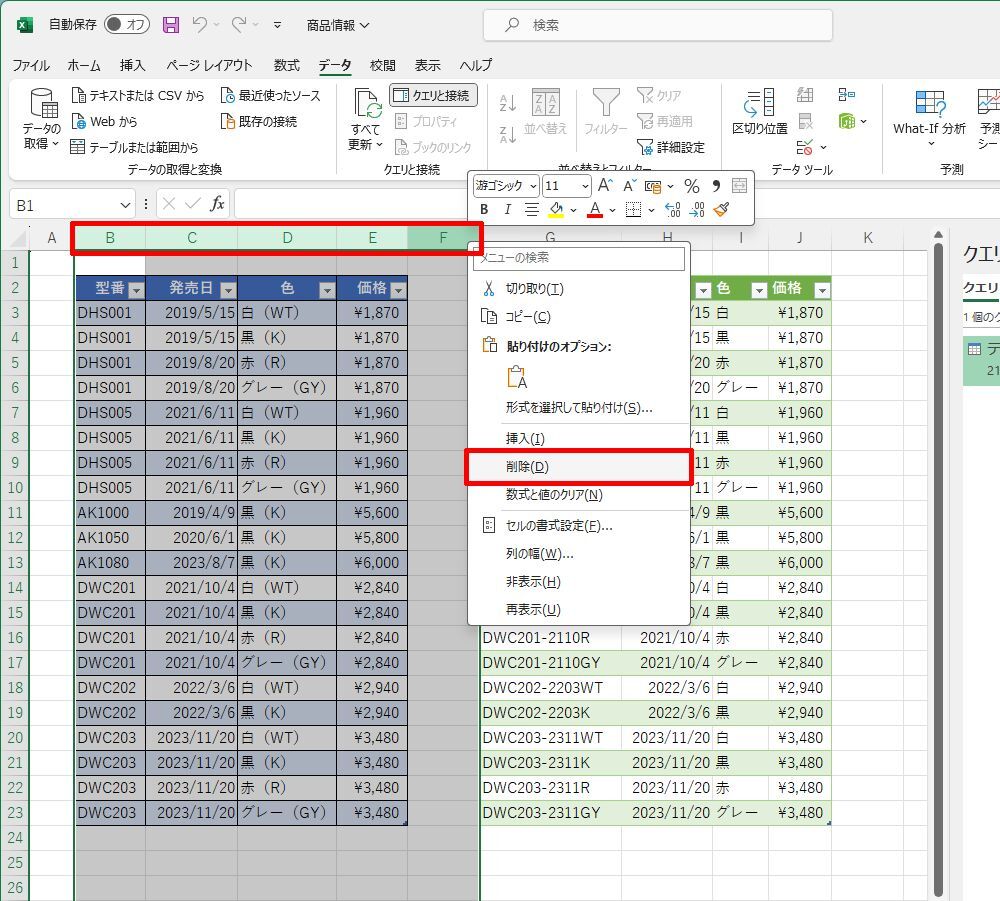The image size is (1000, 901).
Task: Click the メニューの検索 search field
Action: point(579,258)
